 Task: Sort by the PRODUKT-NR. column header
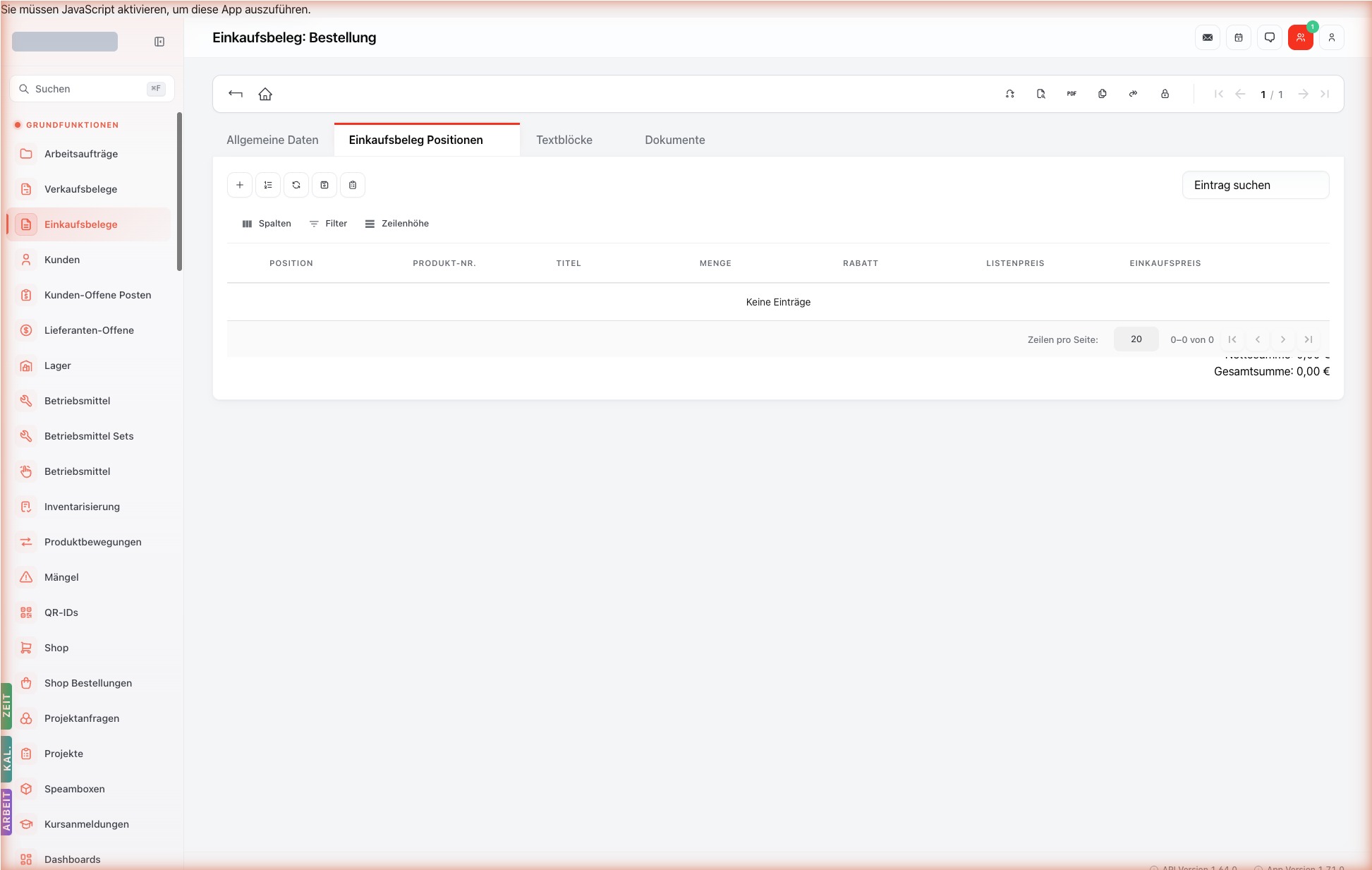point(444,263)
